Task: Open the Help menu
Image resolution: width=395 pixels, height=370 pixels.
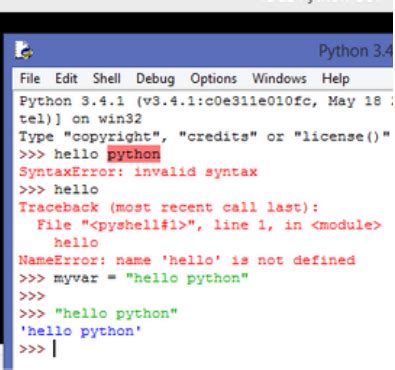Action: [336, 79]
